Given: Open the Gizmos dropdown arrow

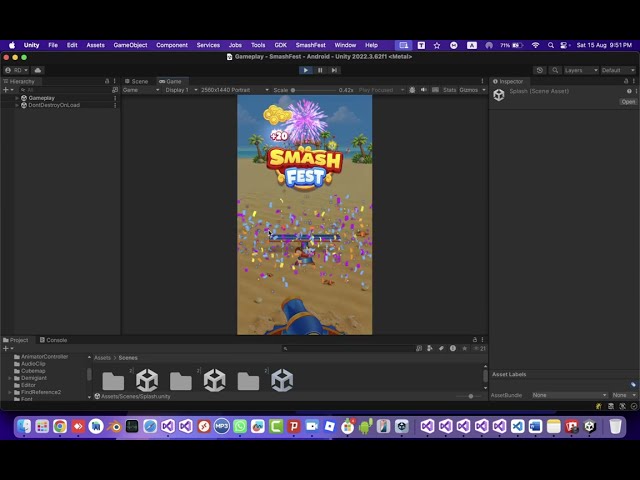Looking at the screenshot, I should (x=484, y=90).
